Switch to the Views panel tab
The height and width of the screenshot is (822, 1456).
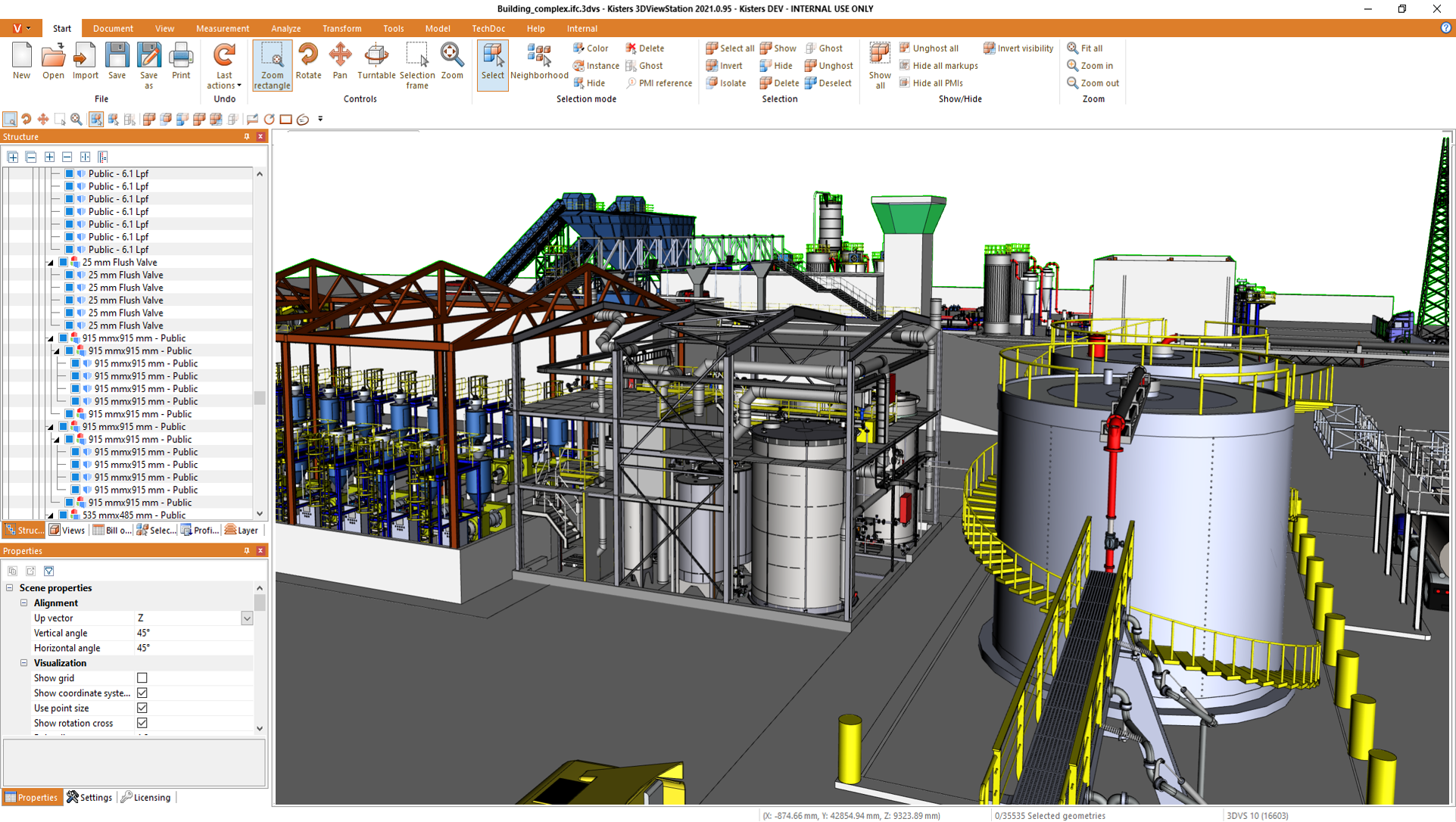(x=67, y=530)
